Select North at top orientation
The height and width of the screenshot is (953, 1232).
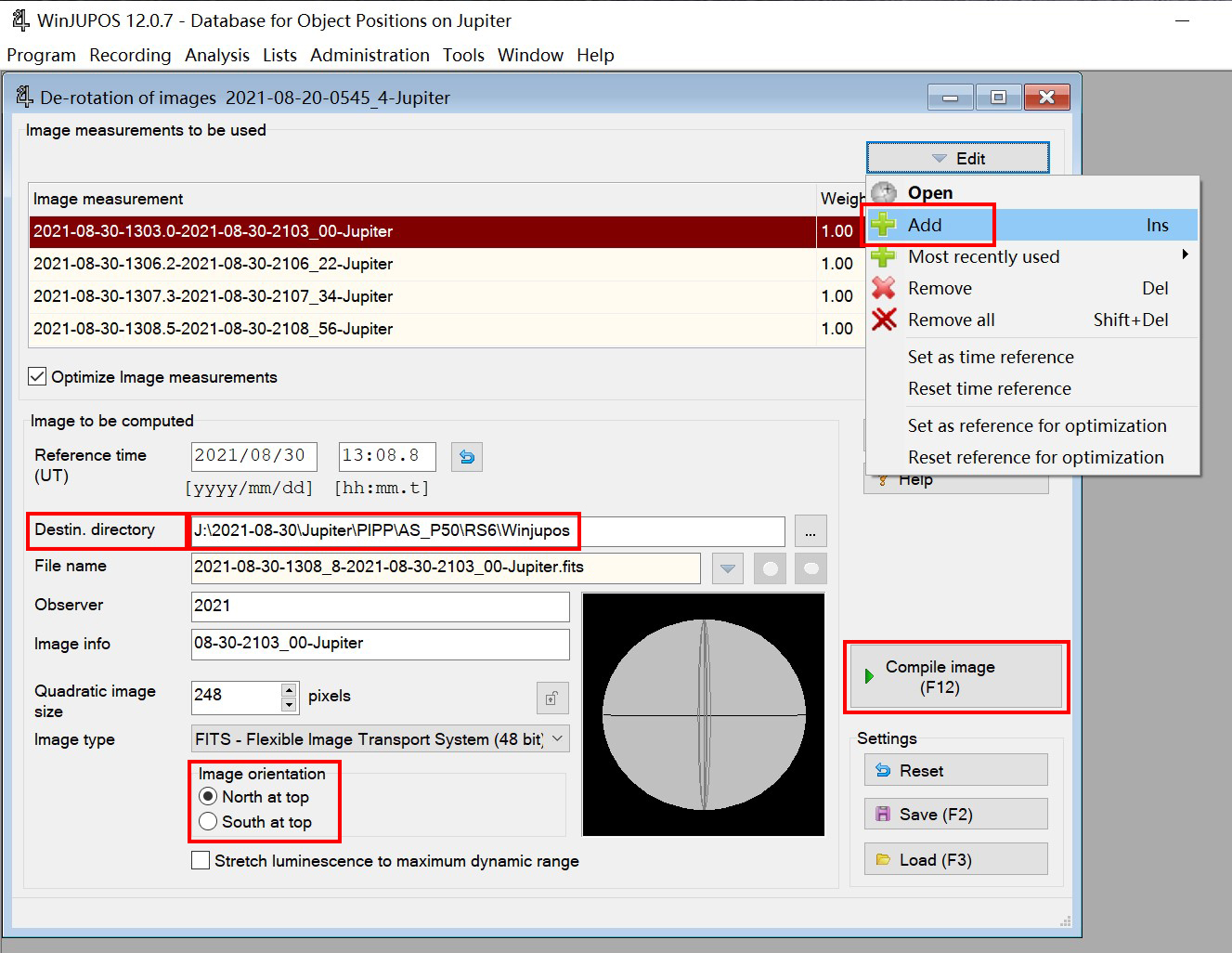(x=208, y=797)
